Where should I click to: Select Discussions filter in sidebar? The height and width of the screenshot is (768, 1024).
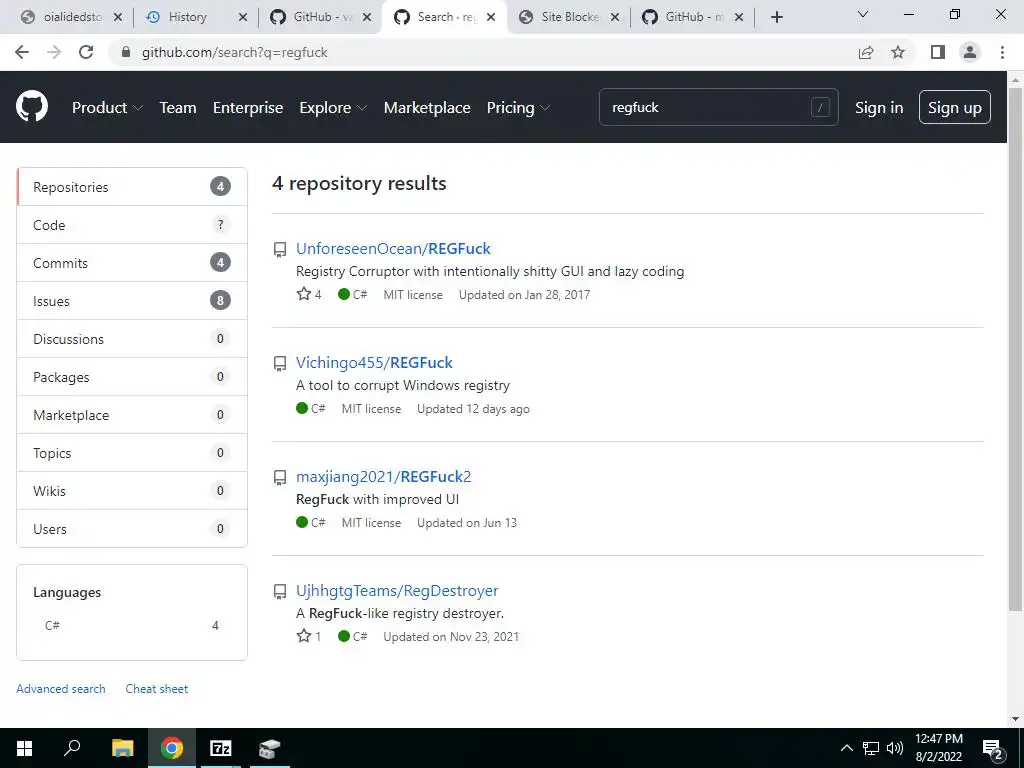coord(132,339)
